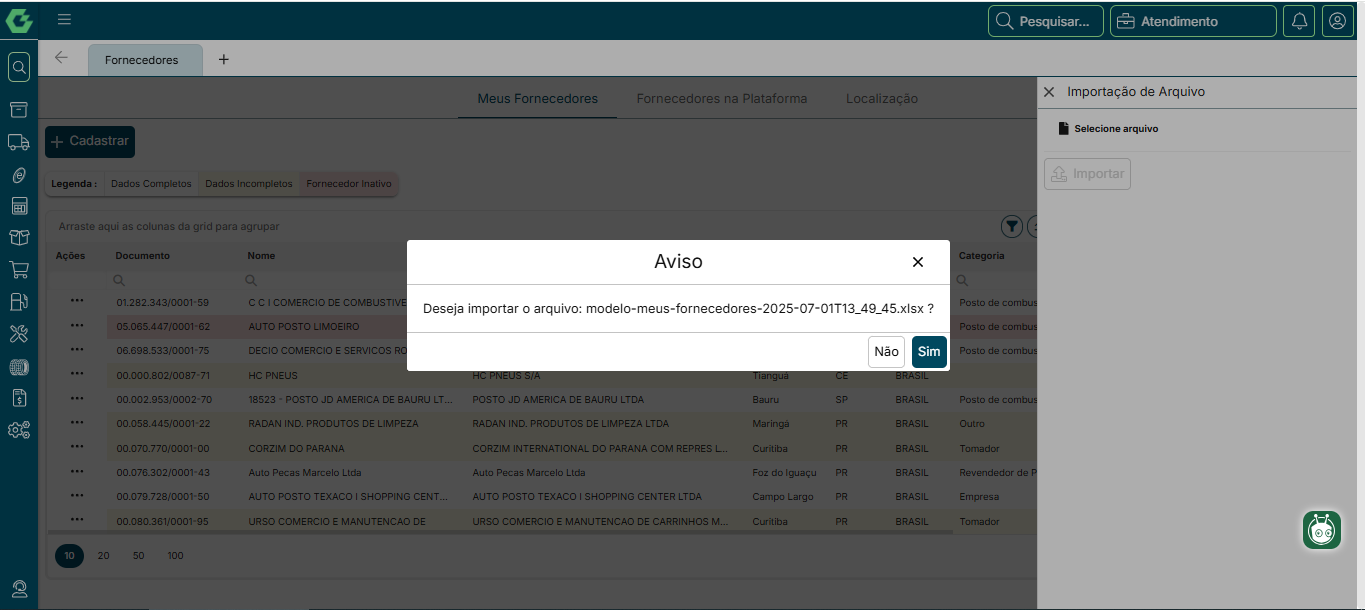
Task: Click AUTO POSTO TEXACO I SHOPPING name cell
Action: (x=347, y=497)
